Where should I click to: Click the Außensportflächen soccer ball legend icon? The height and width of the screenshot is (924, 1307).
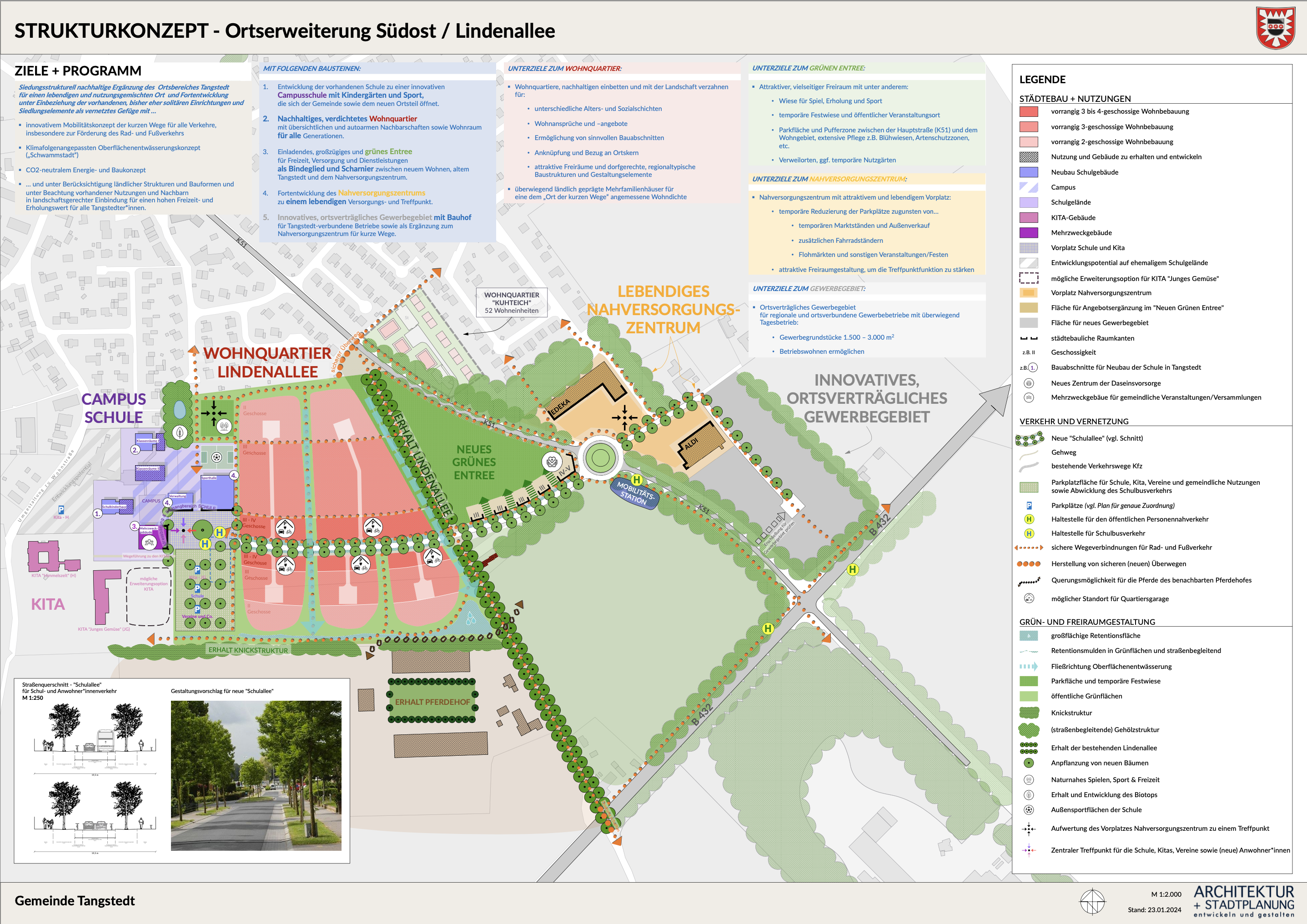[x=1028, y=809]
